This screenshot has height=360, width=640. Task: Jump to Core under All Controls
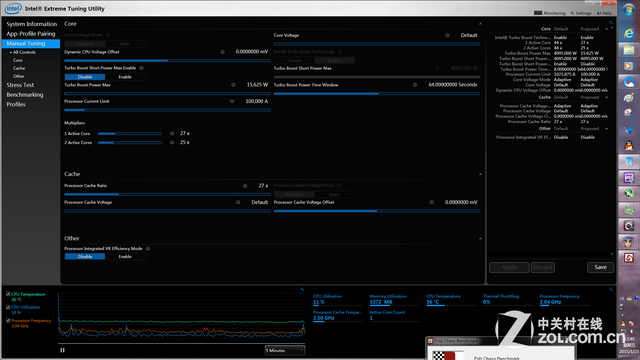click(x=18, y=60)
